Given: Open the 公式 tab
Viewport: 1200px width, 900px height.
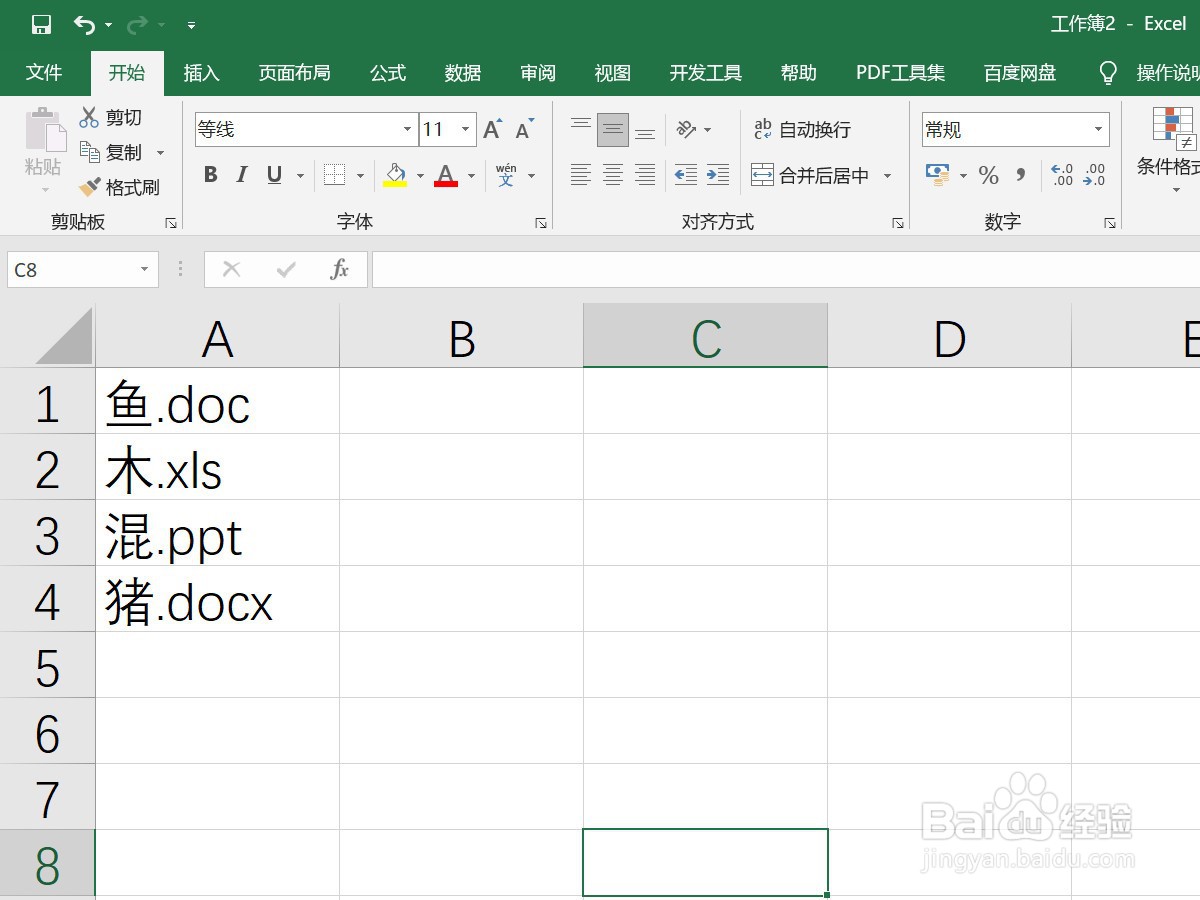Looking at the screenshot, I should 388,73.
